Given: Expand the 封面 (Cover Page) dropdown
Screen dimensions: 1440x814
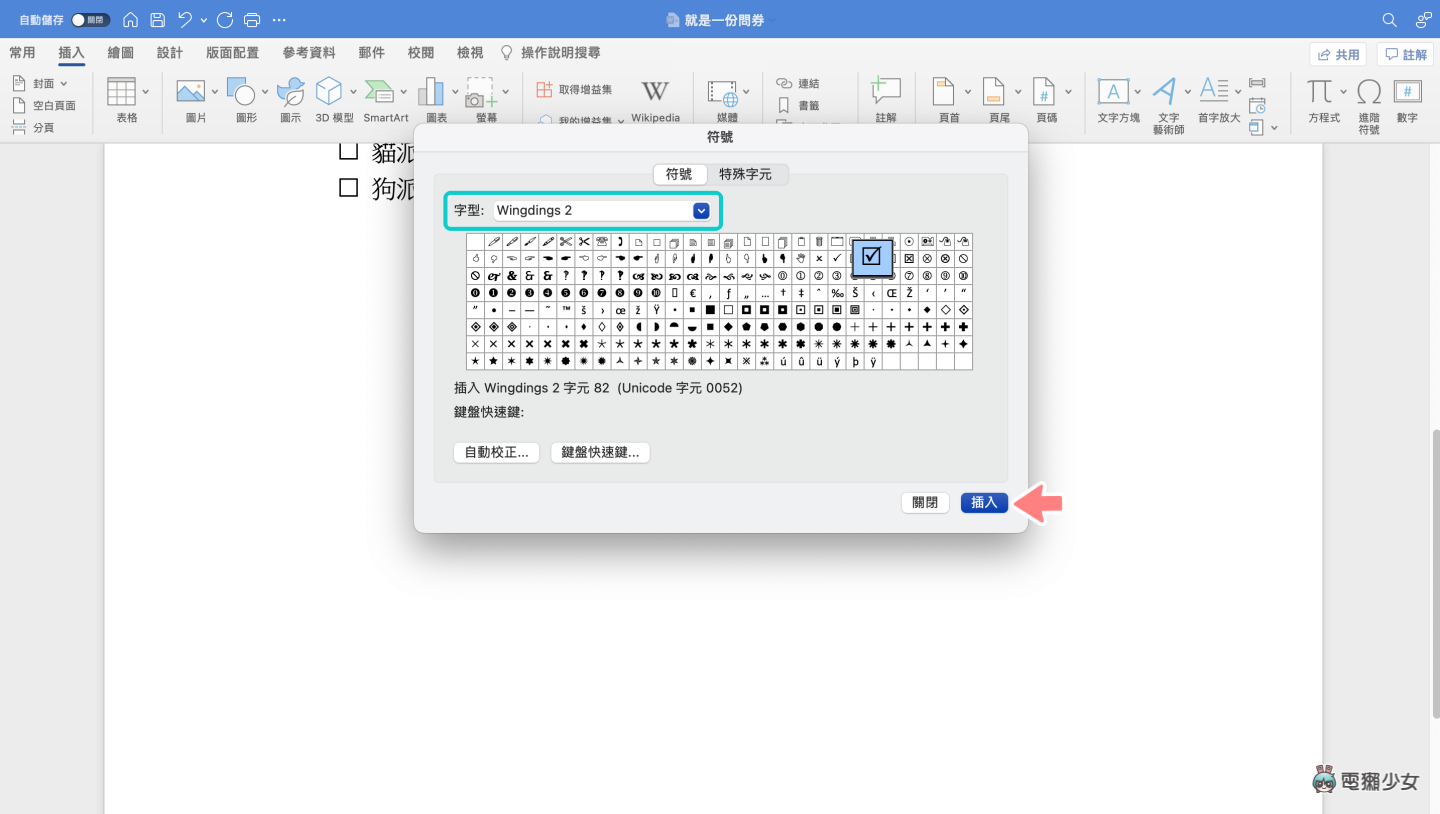Looking at the screenshot, I should tap(62, 82).
